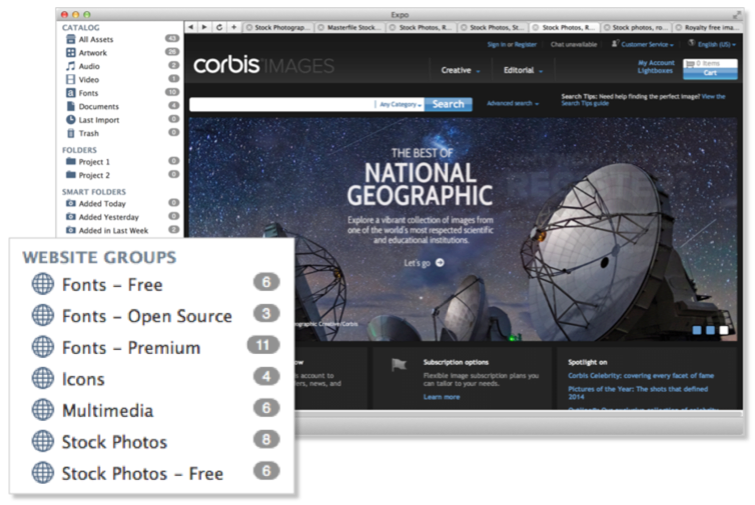Add a new tab with plus icon
755x505 pixels.
pos(234,27)
